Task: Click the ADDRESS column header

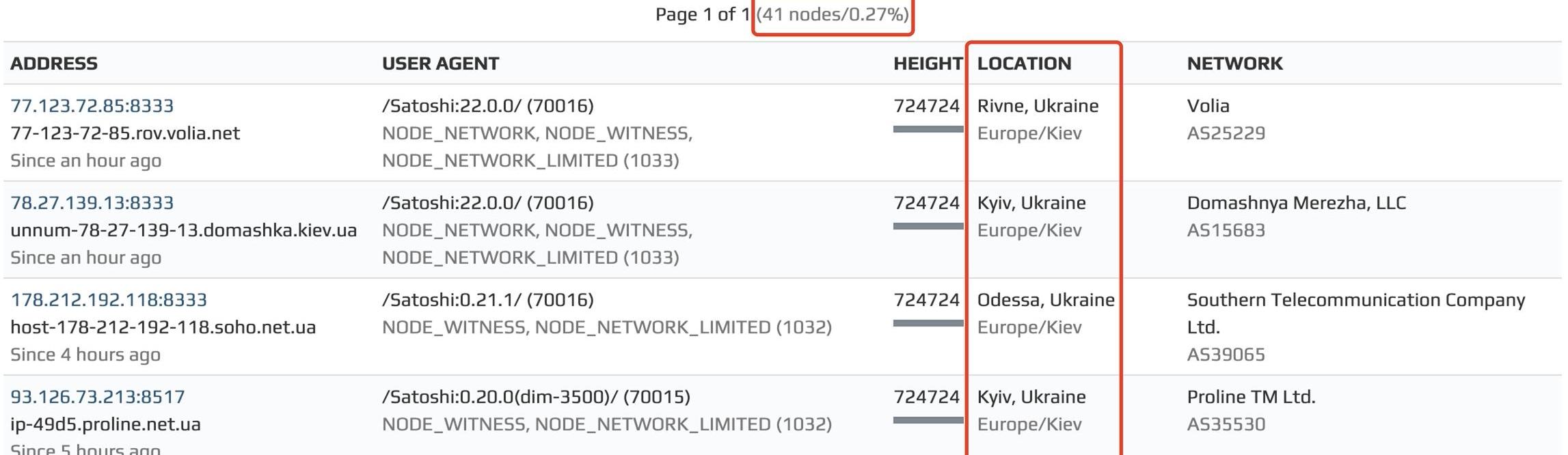Action: pyautogui.click(x=54, y=64)
